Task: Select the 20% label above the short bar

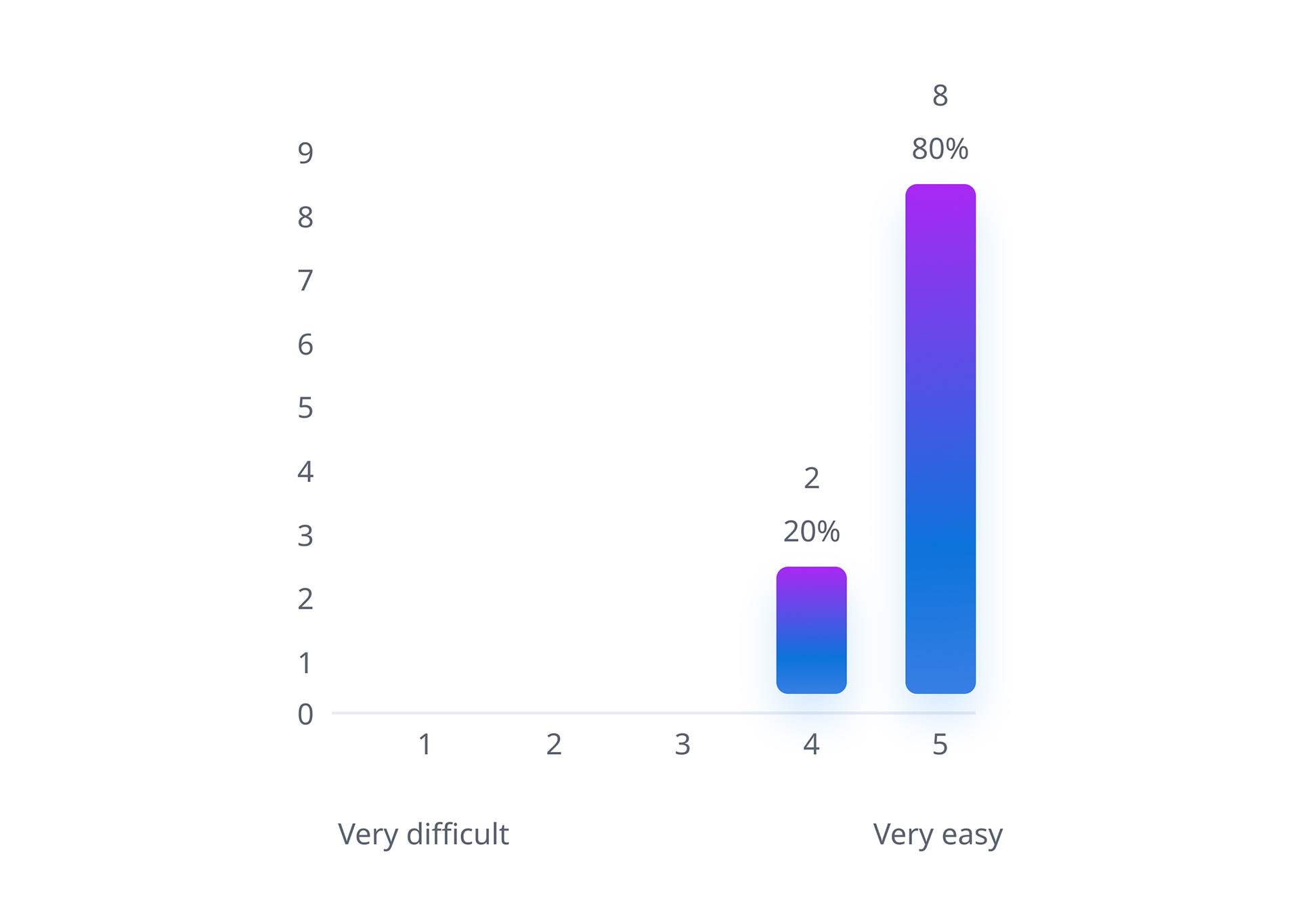Action: coord(811,531)
